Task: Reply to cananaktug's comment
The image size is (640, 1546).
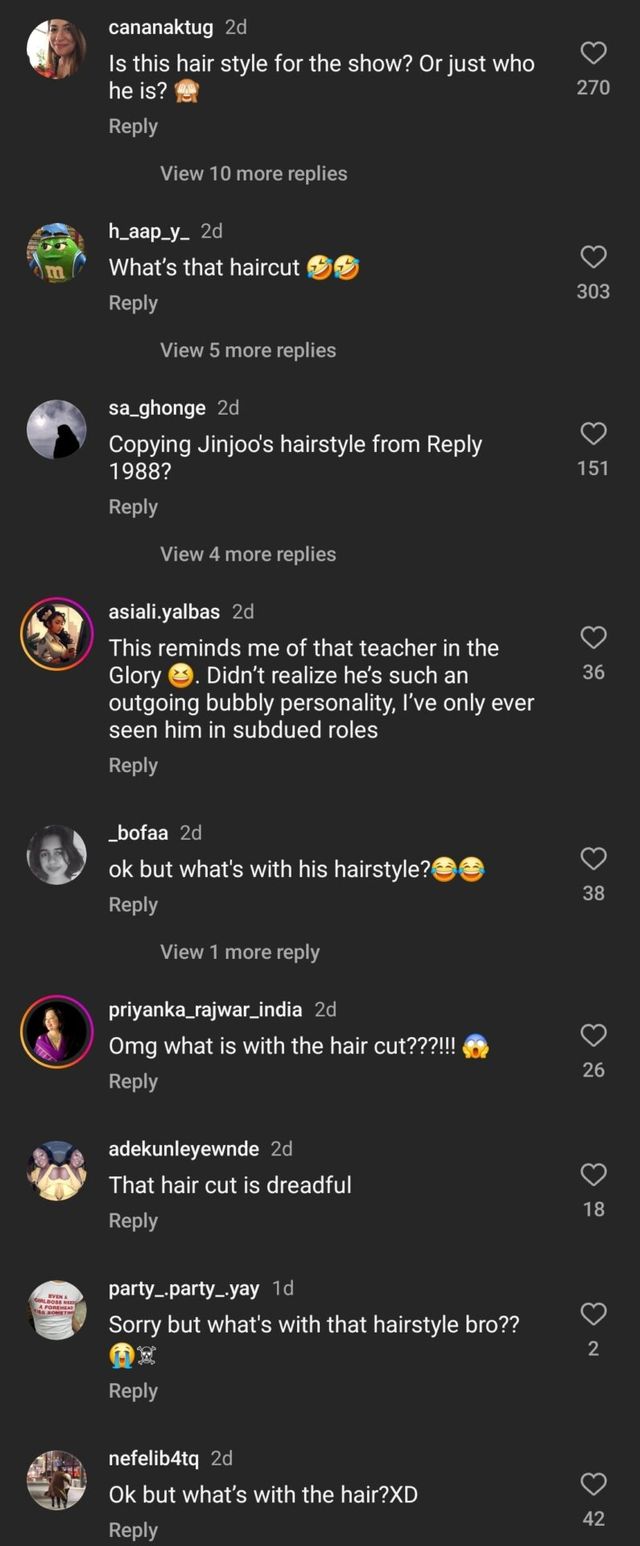Action: (133, 126)
